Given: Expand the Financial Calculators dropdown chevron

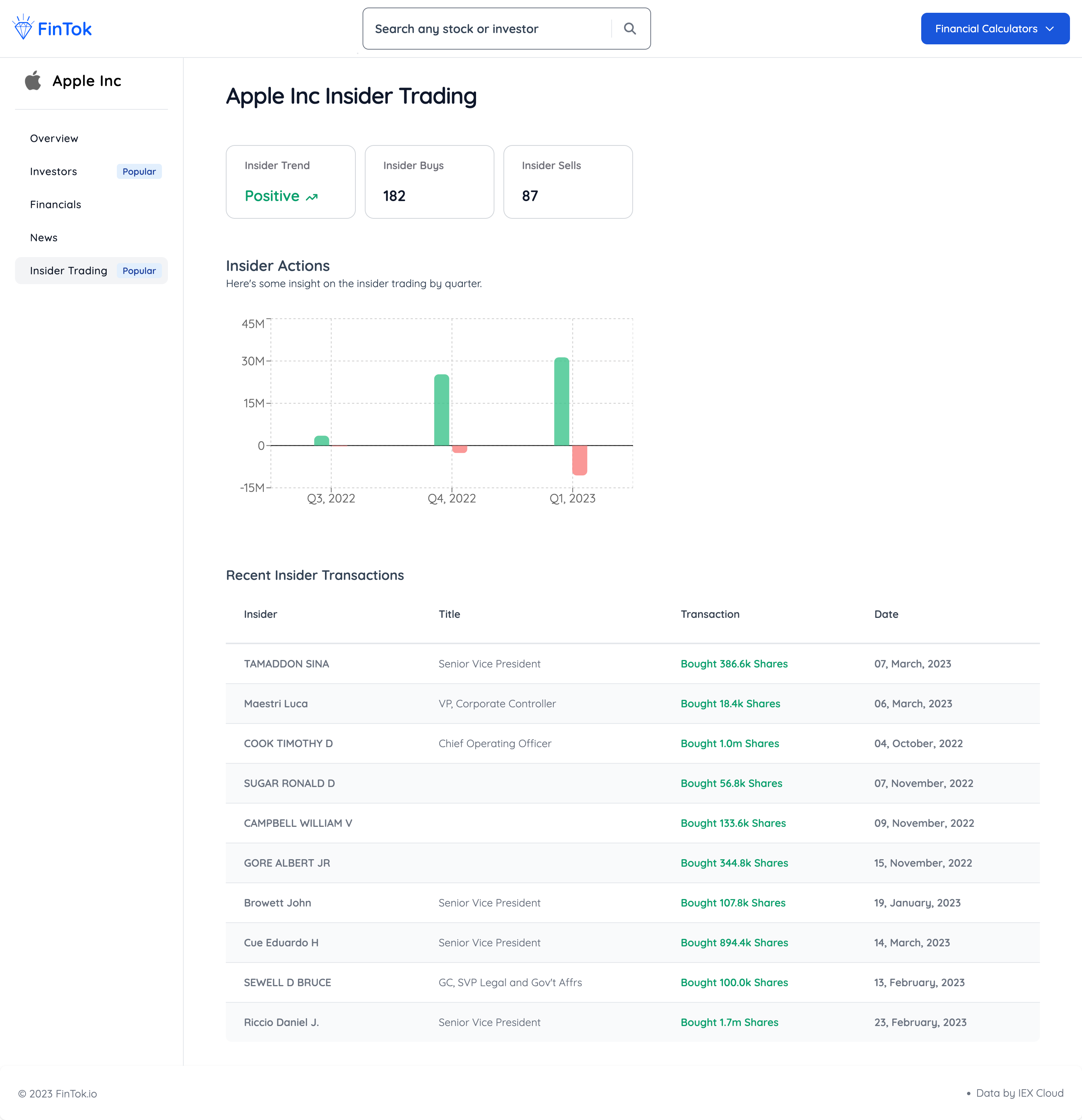Looking at the screenshot, I should pyautogui.click(x=1049, y=29).
